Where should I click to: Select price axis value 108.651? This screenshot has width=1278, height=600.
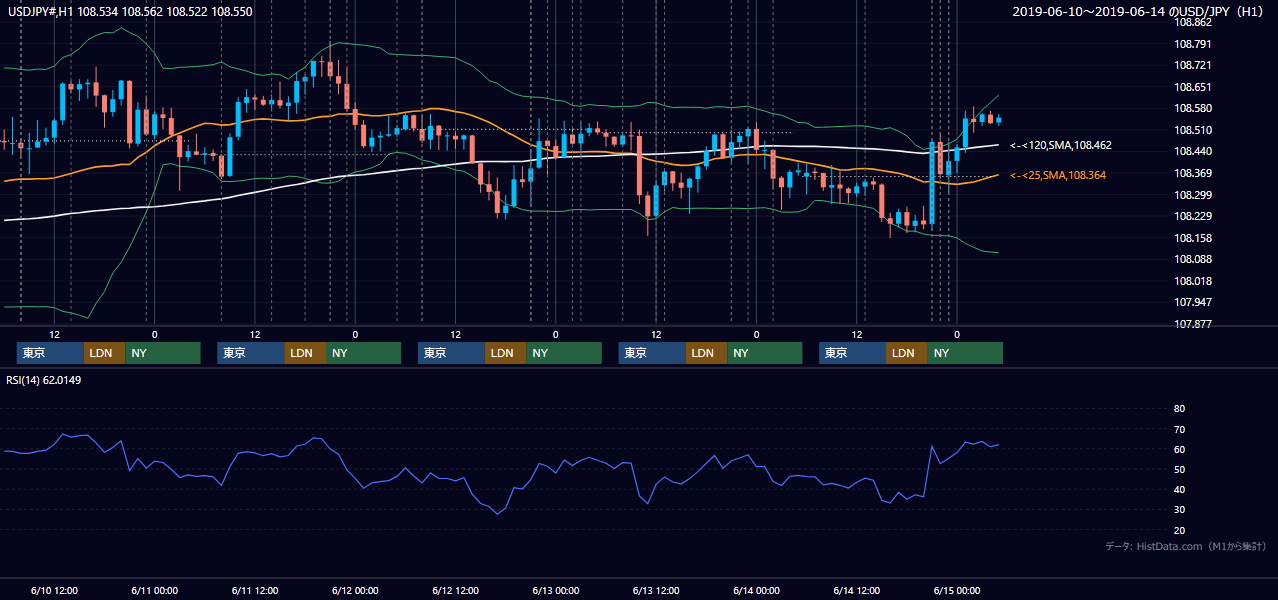click(1193, 87)
